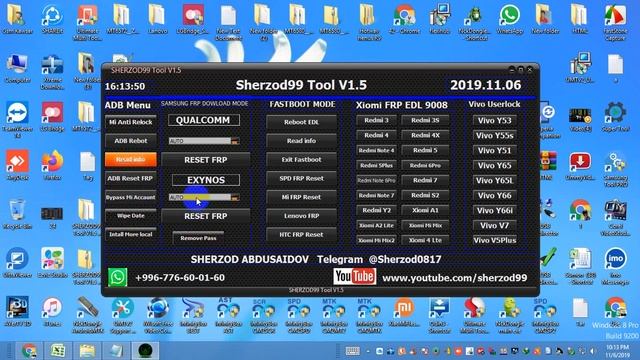Click the Mi Anti Relock button
The height and width of the screenshot is (360, 640).
pos(131,122)
